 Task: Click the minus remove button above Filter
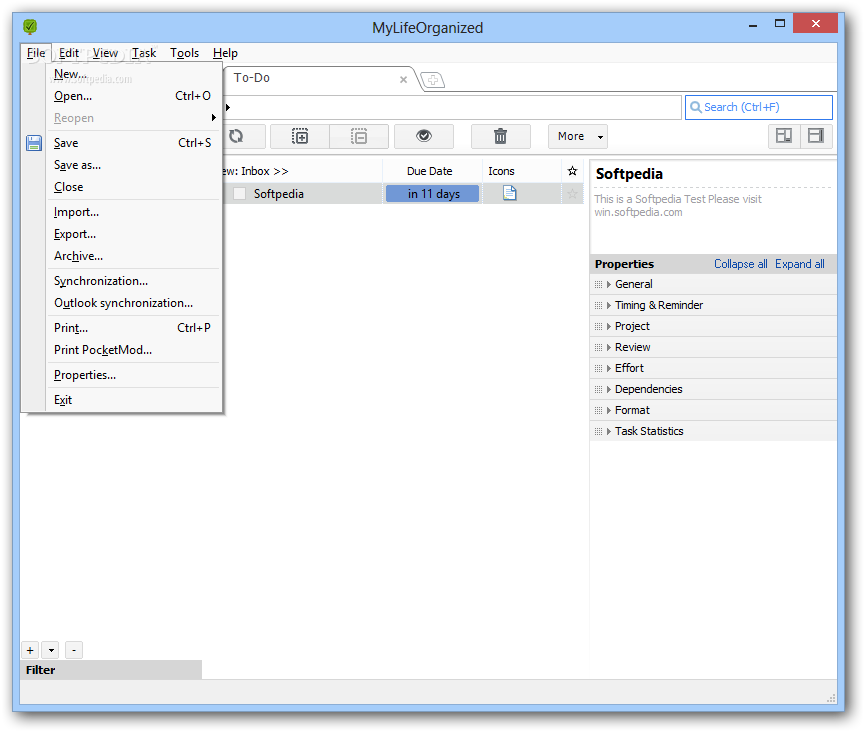point(74,650)
